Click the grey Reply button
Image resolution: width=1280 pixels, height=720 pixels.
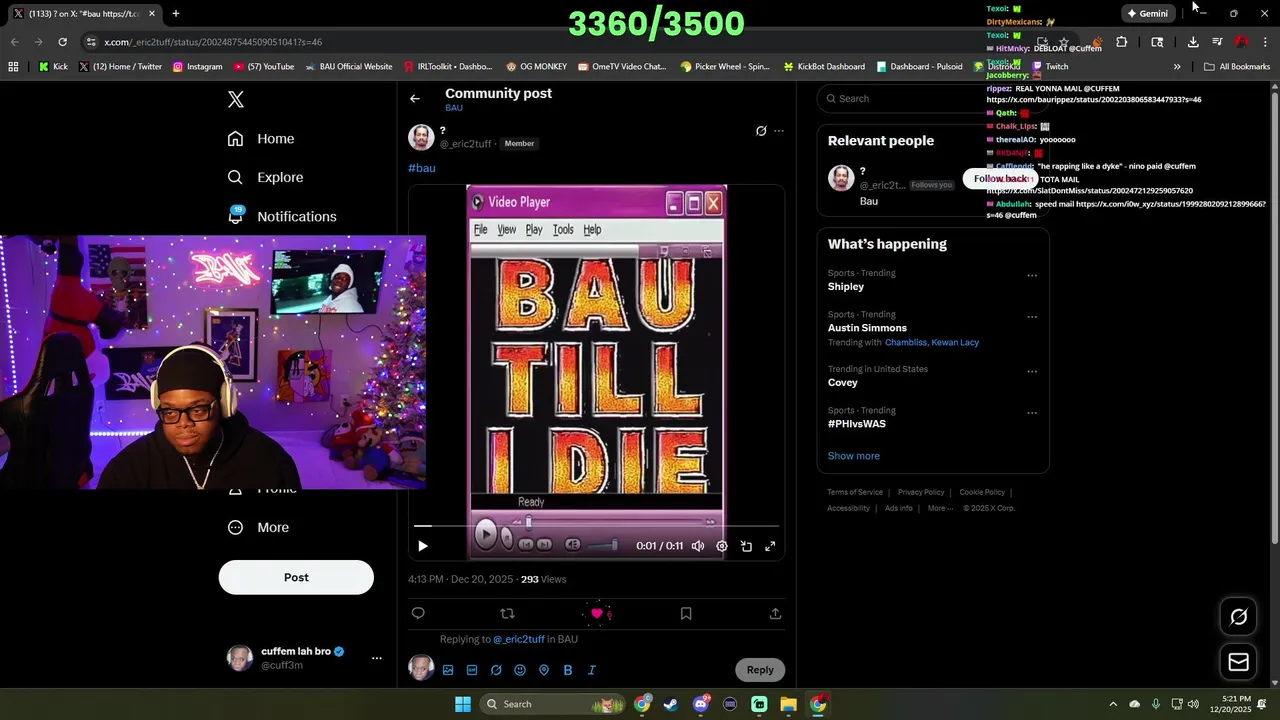click(760, 670)
